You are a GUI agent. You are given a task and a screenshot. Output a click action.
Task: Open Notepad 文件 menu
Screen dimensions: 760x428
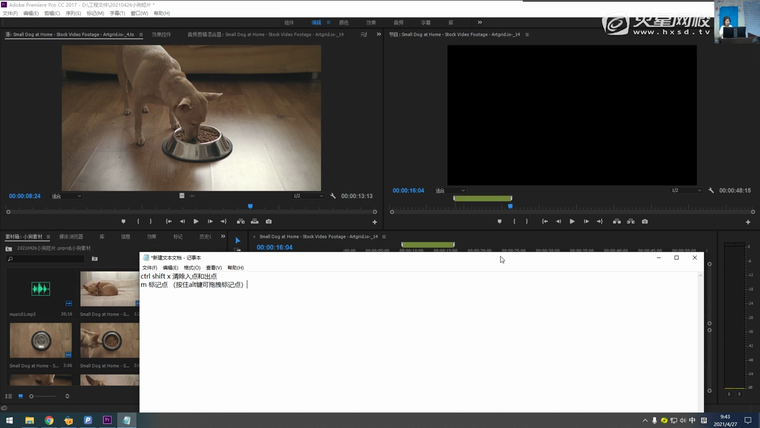click(x=149, y=268)
